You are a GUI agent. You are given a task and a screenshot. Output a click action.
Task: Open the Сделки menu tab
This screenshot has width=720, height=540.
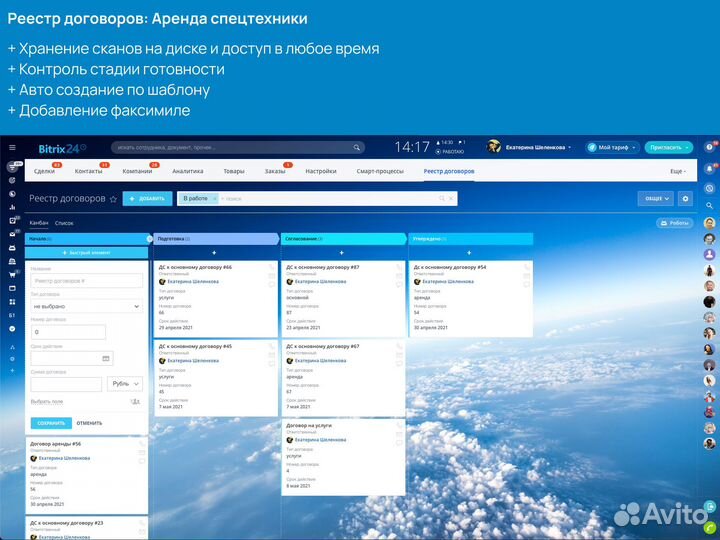(44, 171)
